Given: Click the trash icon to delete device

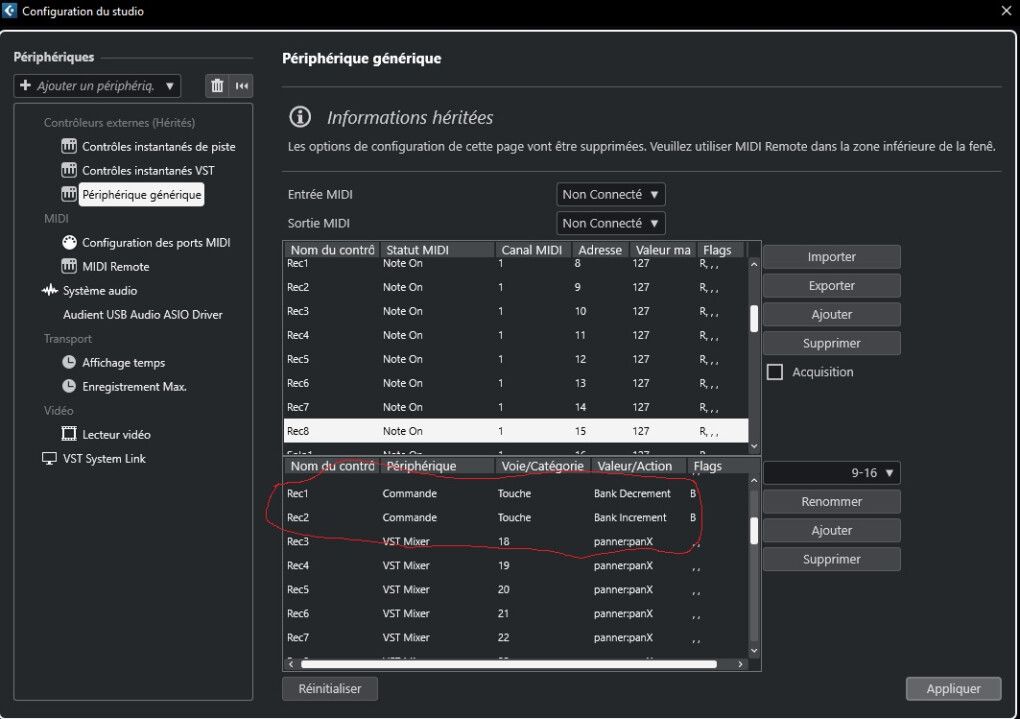Looking at the screenshot, I should pyautogui.click(x=217, y=86).
